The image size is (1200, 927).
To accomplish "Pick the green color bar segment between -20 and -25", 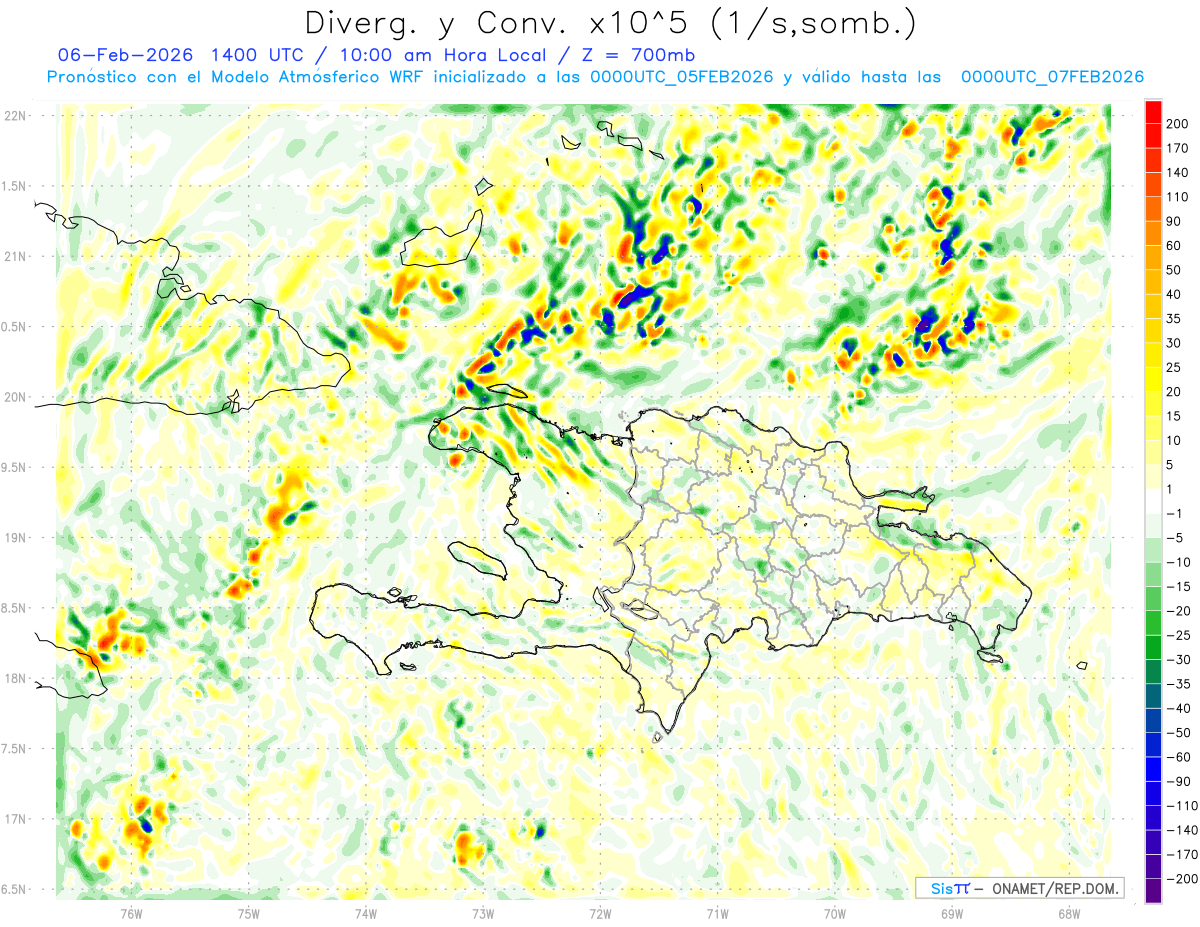I will (1153, 624).
